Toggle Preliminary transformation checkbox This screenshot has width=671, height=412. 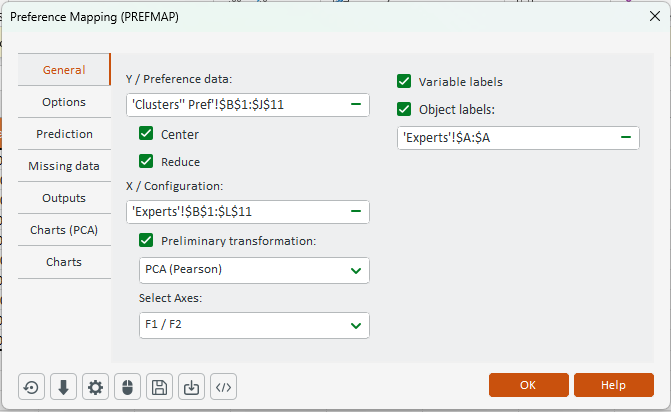(x=146, y=240)
